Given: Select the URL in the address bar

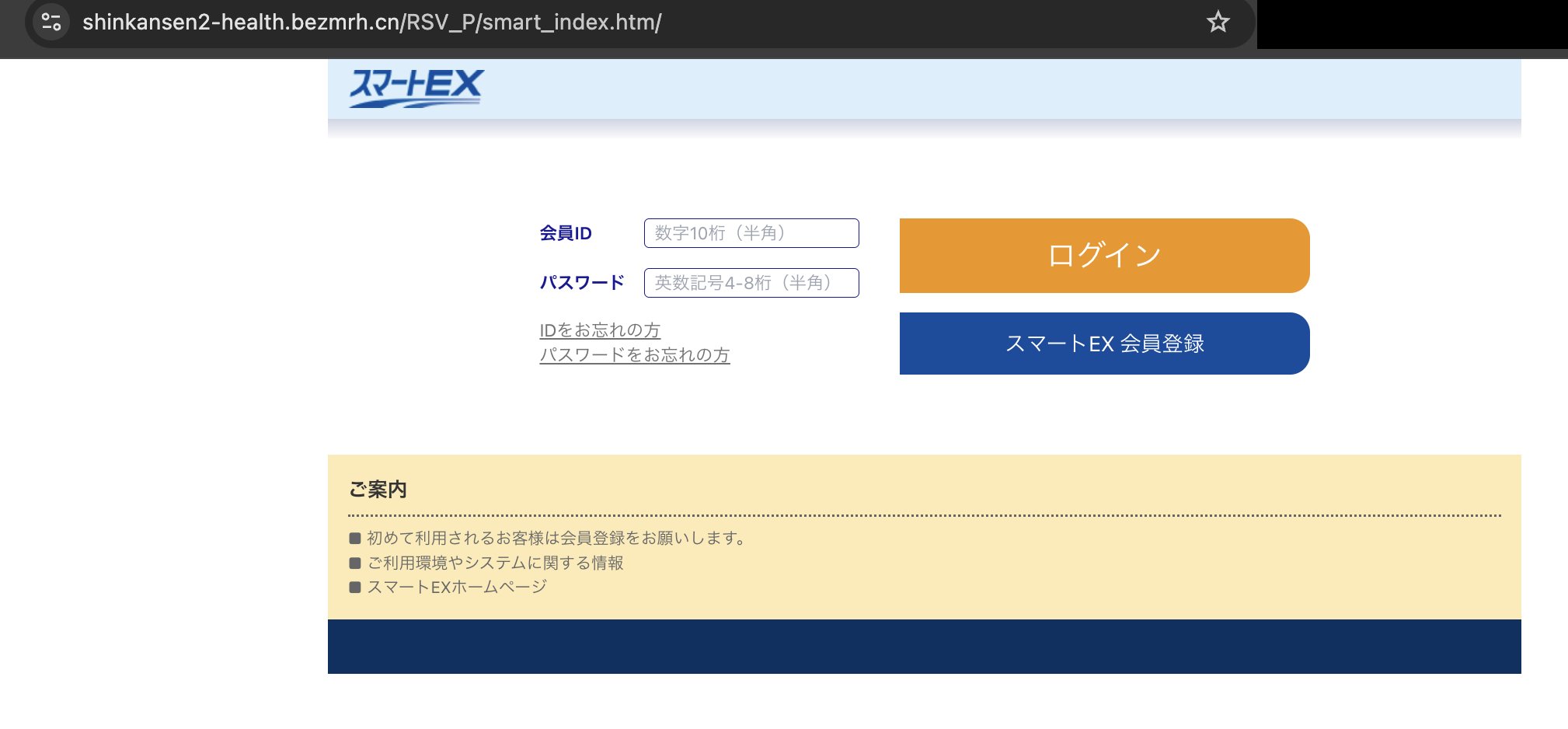Looking at the screenshot, I should coord(372,23).
